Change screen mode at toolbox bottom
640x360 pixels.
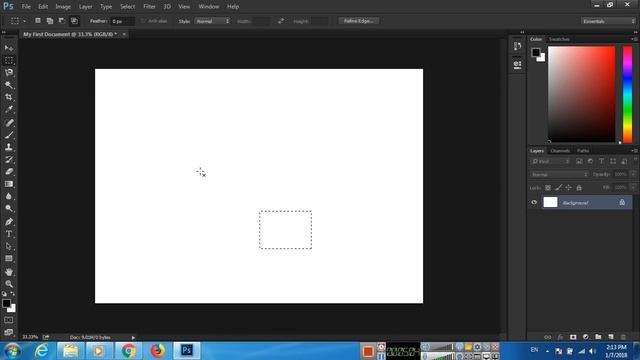[x=9, y=332]
